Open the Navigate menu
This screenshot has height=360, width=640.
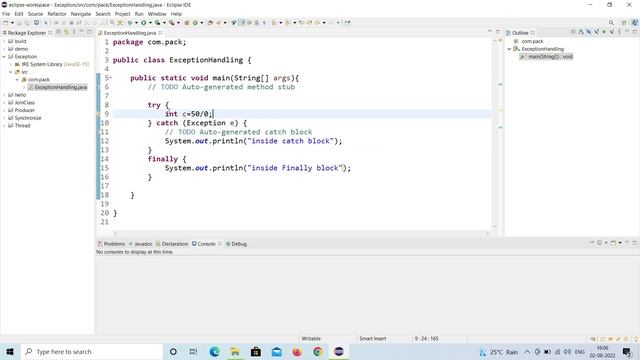pos(81,14)
